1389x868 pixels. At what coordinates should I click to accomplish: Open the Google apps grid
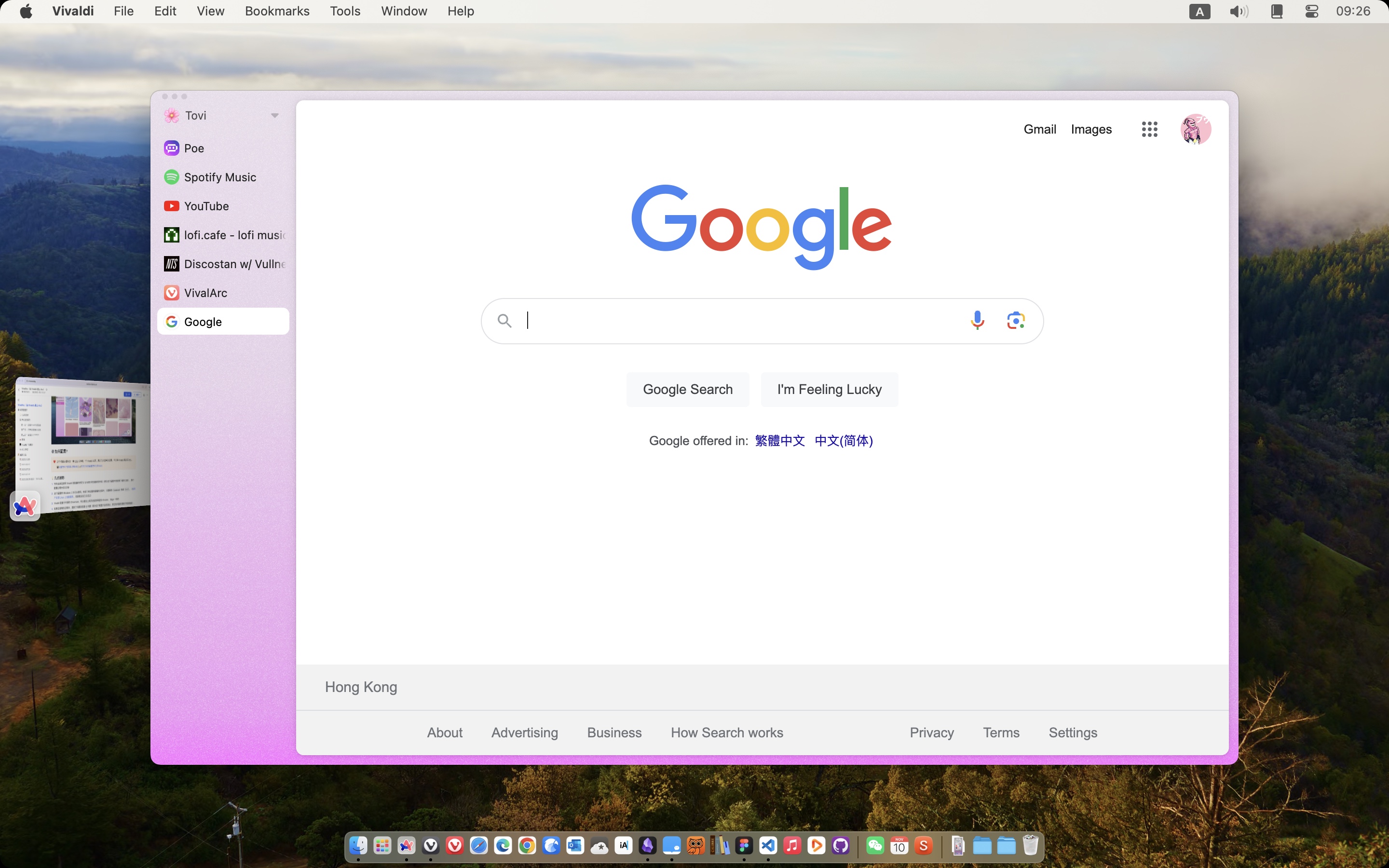(x=1149, y=129)
